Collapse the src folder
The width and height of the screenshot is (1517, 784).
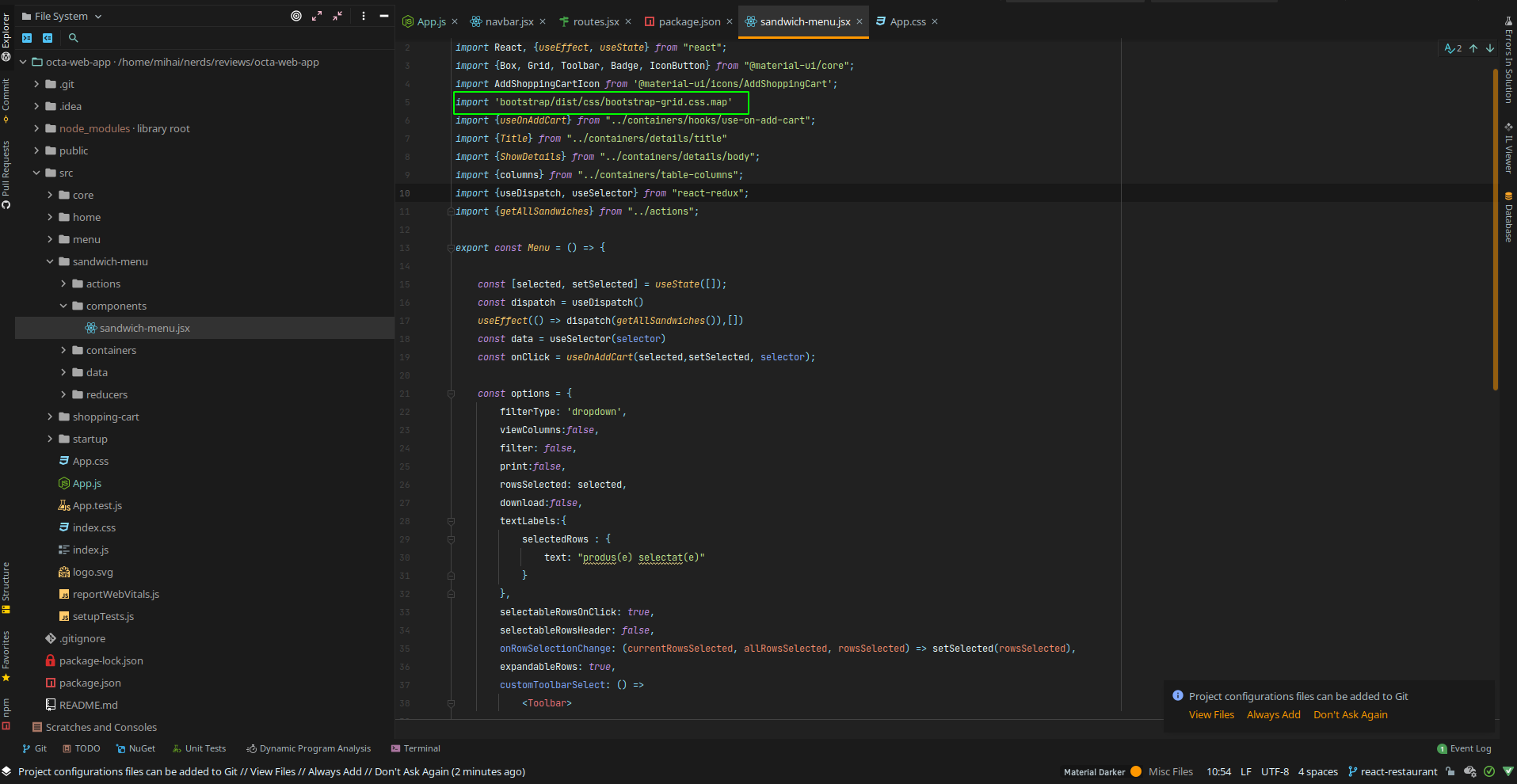point(36,173)
